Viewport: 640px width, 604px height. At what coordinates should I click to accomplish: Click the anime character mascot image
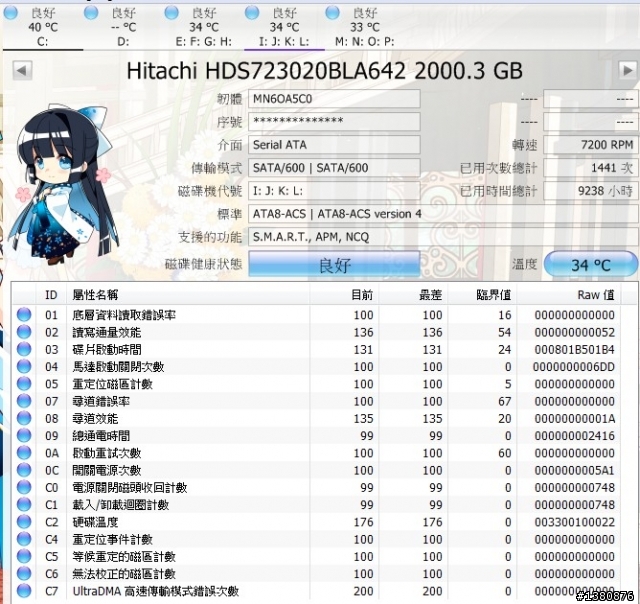point(63,182)
